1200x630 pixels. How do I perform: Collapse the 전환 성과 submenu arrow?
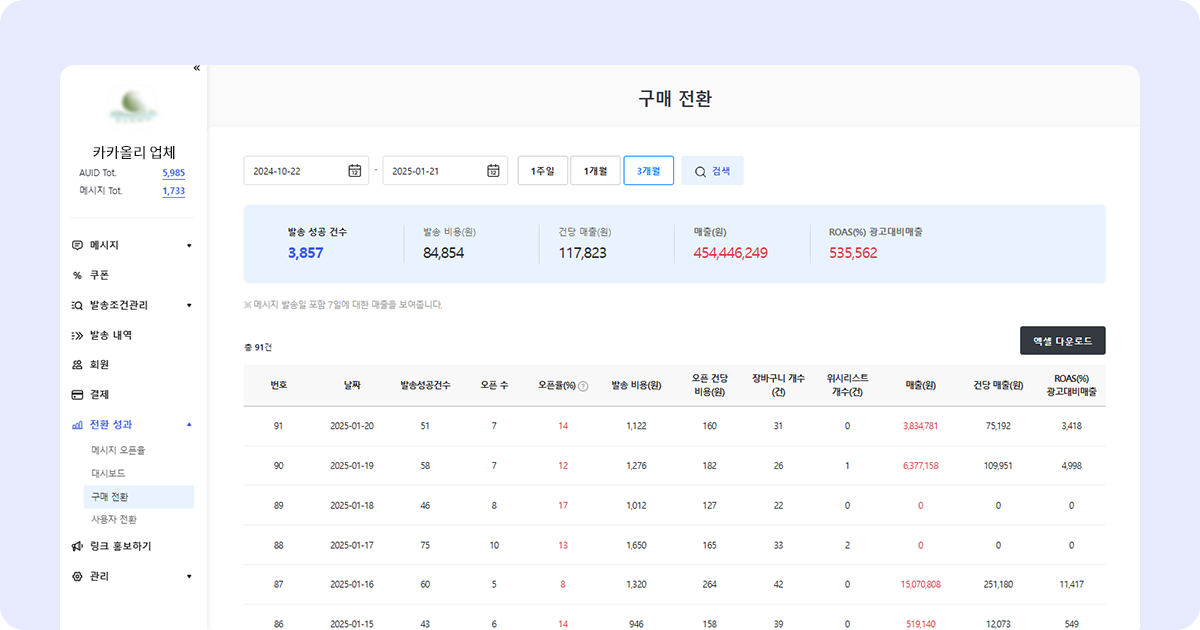[x=189, y=425]
